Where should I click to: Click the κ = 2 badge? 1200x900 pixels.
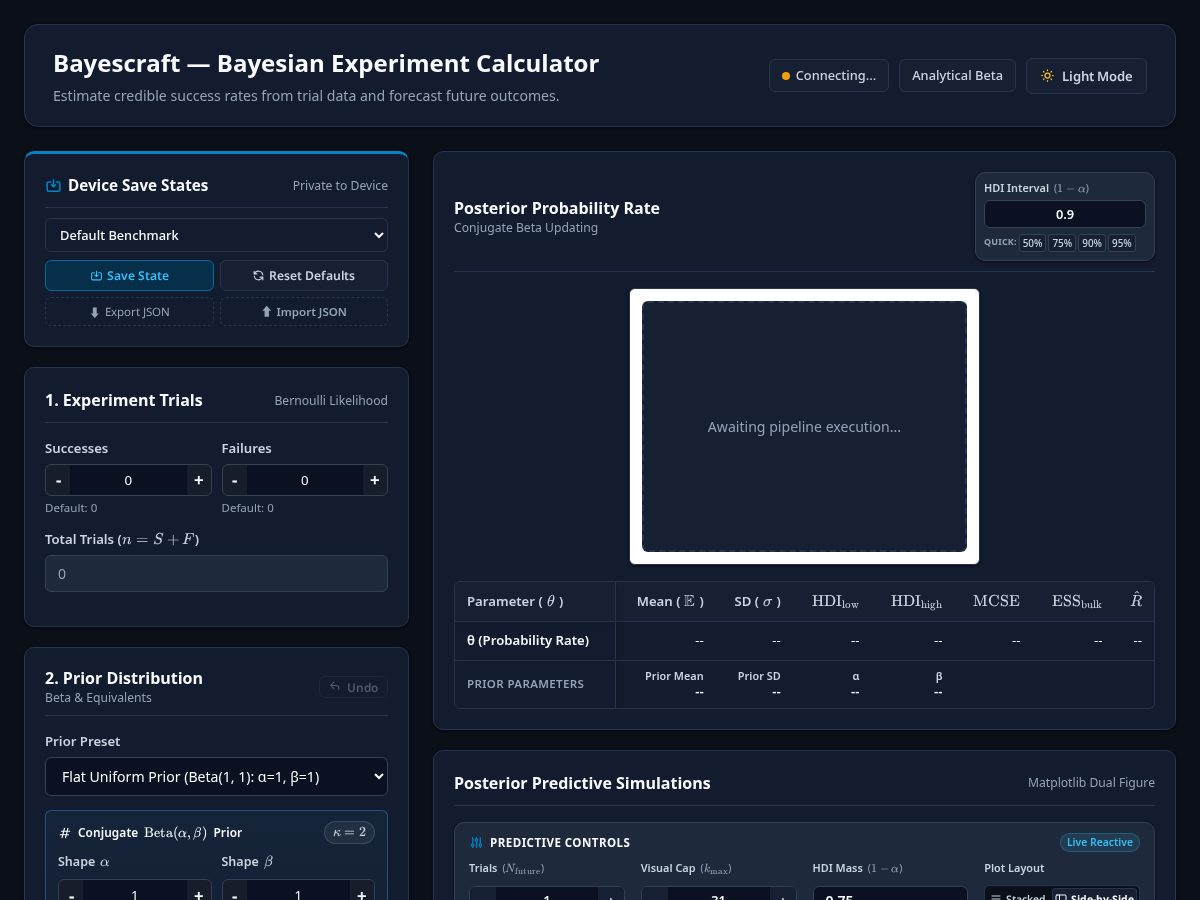point(349,832)
